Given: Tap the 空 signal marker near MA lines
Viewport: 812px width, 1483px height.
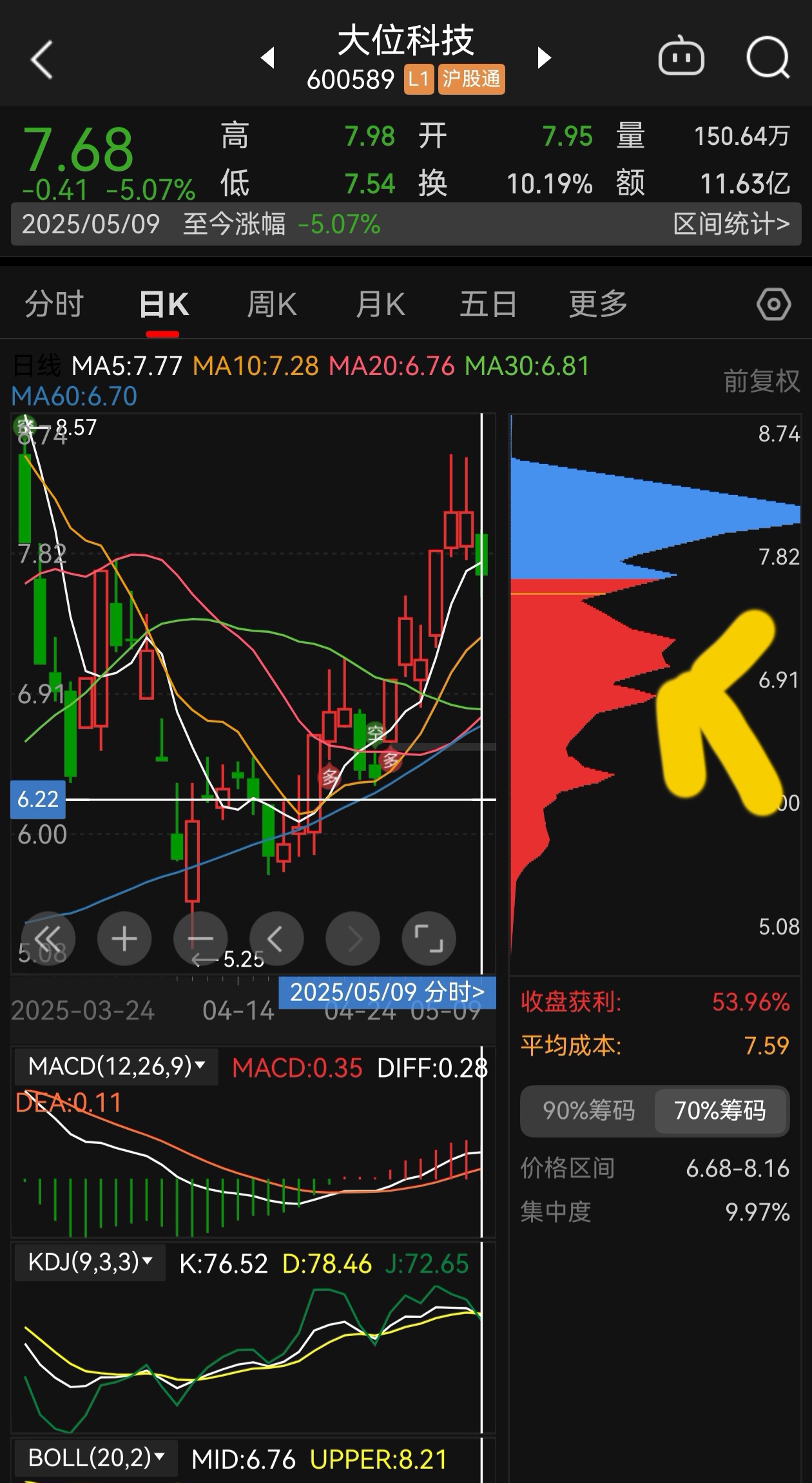Looking at the screenshot, I should (375, 733).
